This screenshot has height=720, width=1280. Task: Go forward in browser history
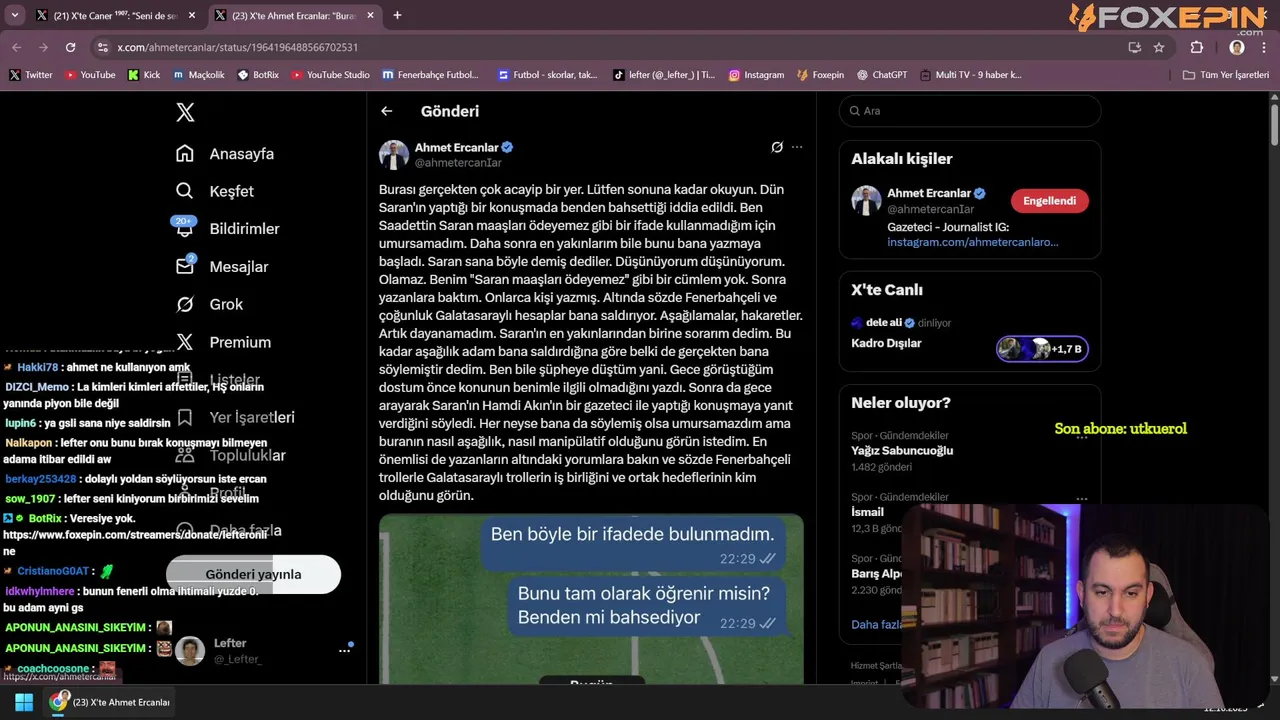click(43, 47)
